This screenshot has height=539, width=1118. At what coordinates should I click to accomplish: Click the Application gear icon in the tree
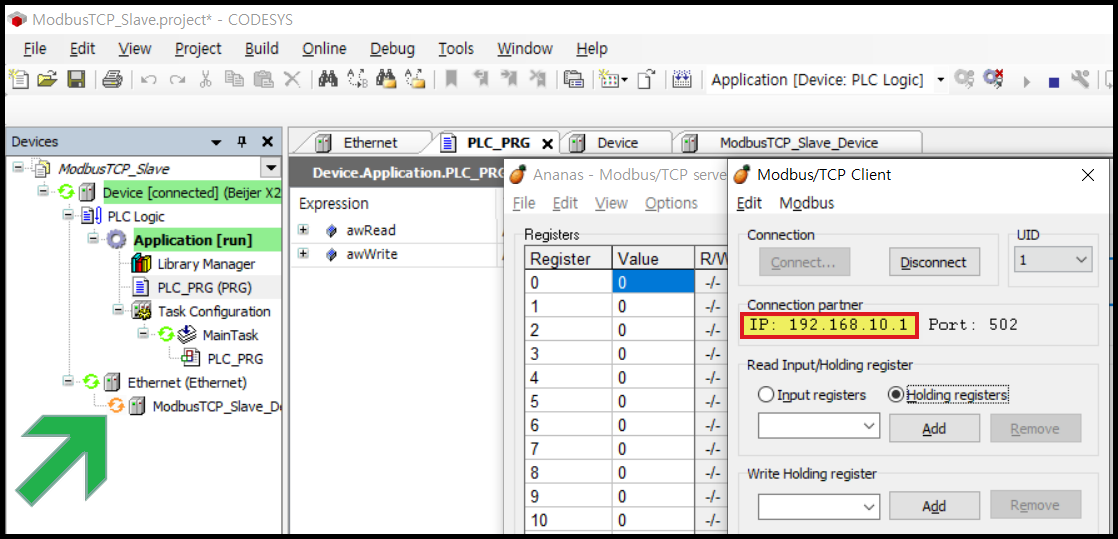click(x=118, y=240)
